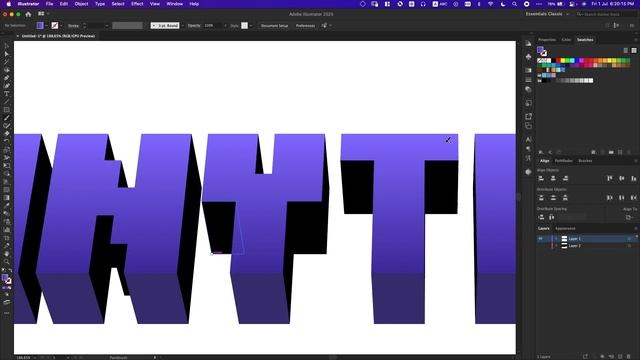Activate the Fill box in the toolbar

pos(5,278)
